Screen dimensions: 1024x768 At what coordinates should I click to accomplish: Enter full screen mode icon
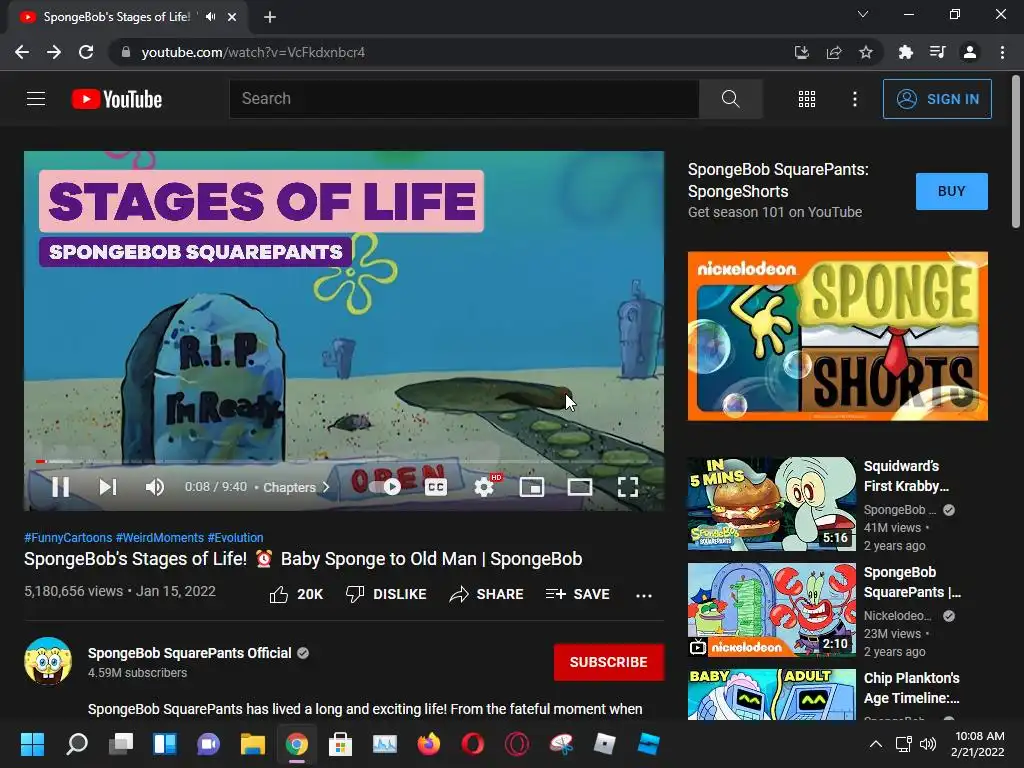point(628,487)
